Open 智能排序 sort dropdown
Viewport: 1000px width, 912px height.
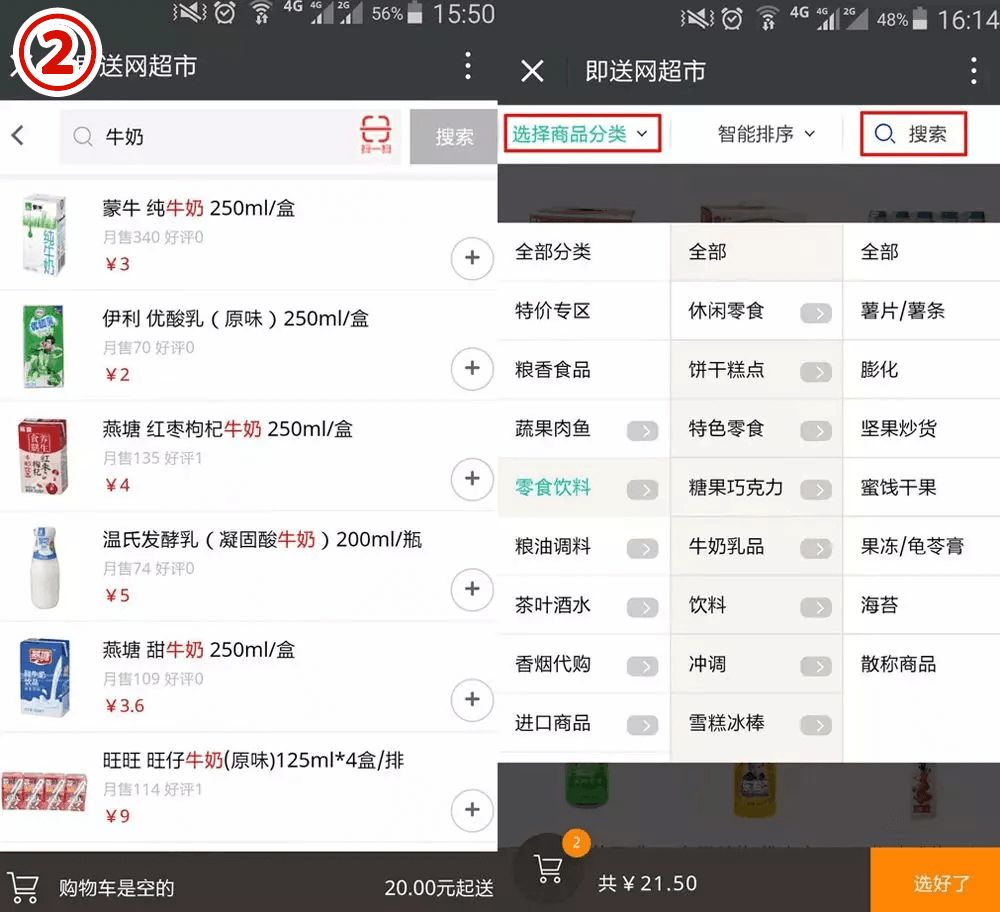point(766,134)
